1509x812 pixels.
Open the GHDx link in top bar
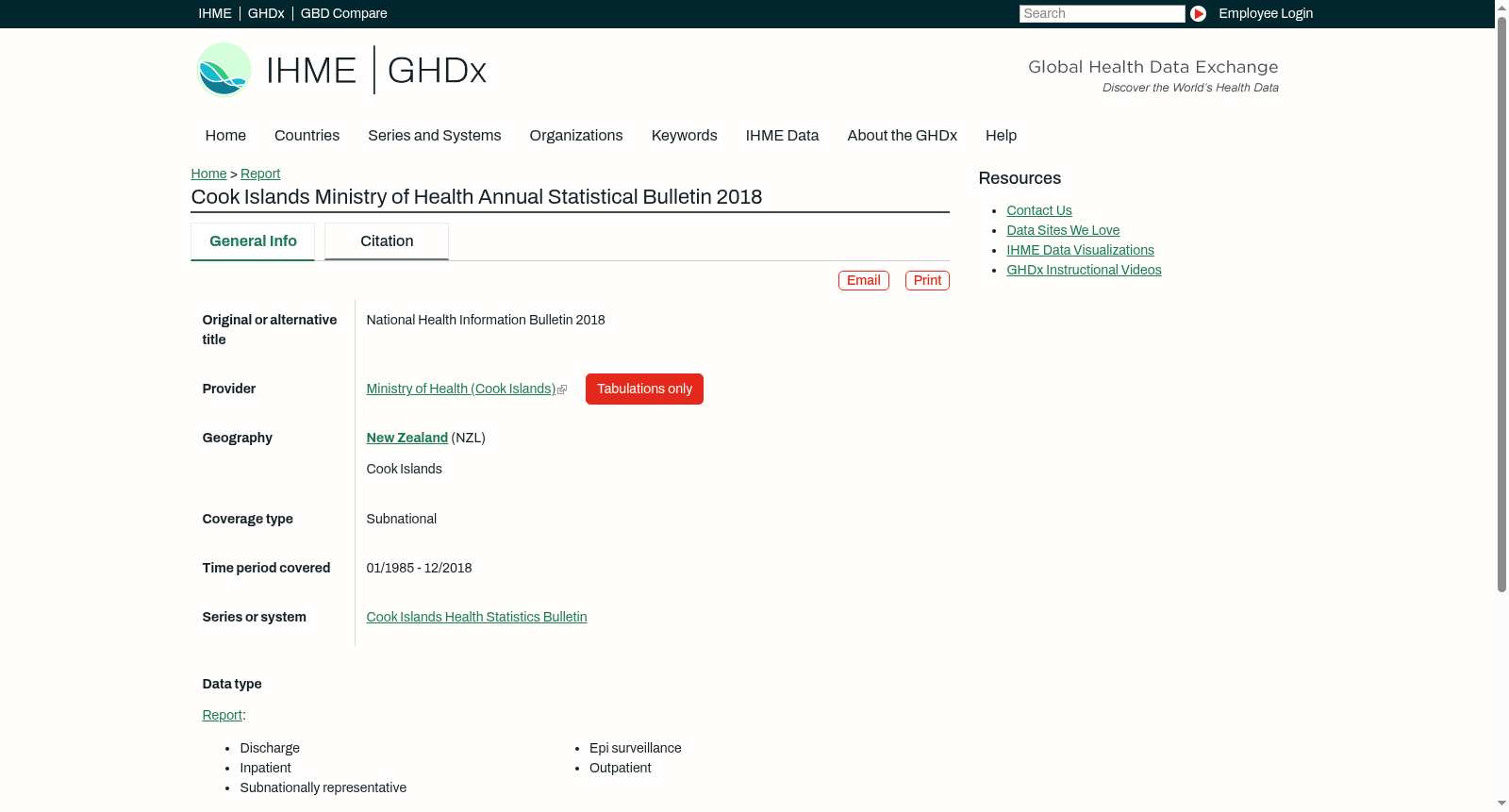(x=266, y=13)
